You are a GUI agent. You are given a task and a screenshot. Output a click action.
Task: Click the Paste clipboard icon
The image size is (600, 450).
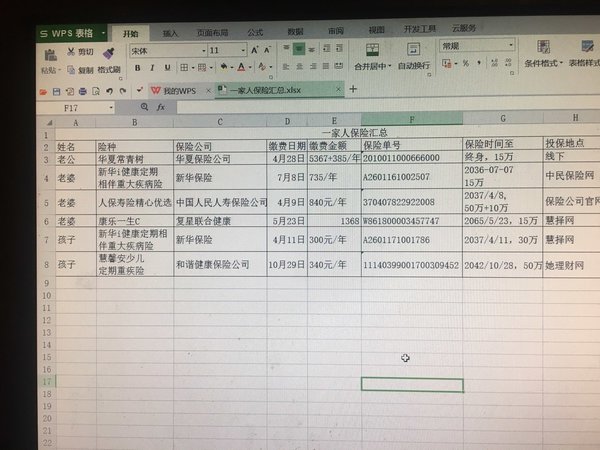50,55
